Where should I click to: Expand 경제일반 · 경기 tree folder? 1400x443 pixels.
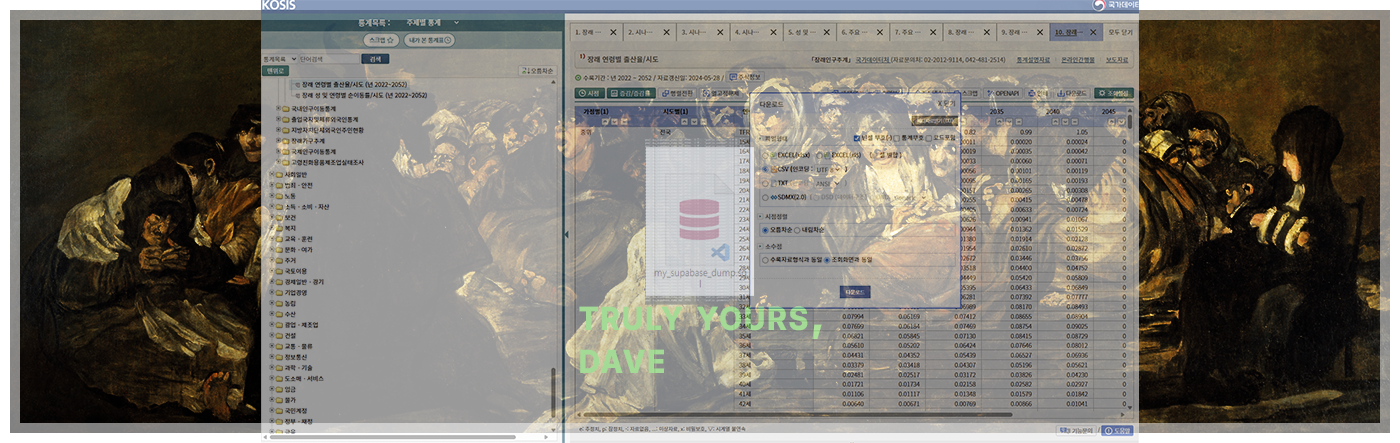pos(271,281)
